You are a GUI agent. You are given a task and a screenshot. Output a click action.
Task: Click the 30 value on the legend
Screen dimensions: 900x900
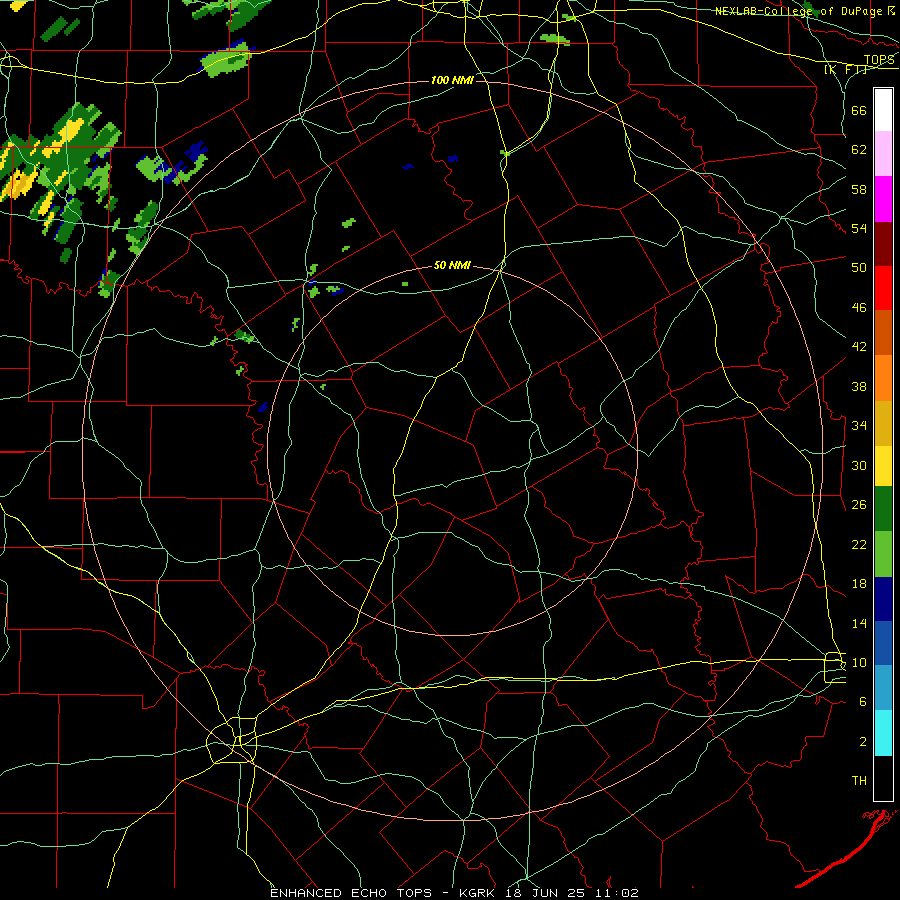(859, 465)
